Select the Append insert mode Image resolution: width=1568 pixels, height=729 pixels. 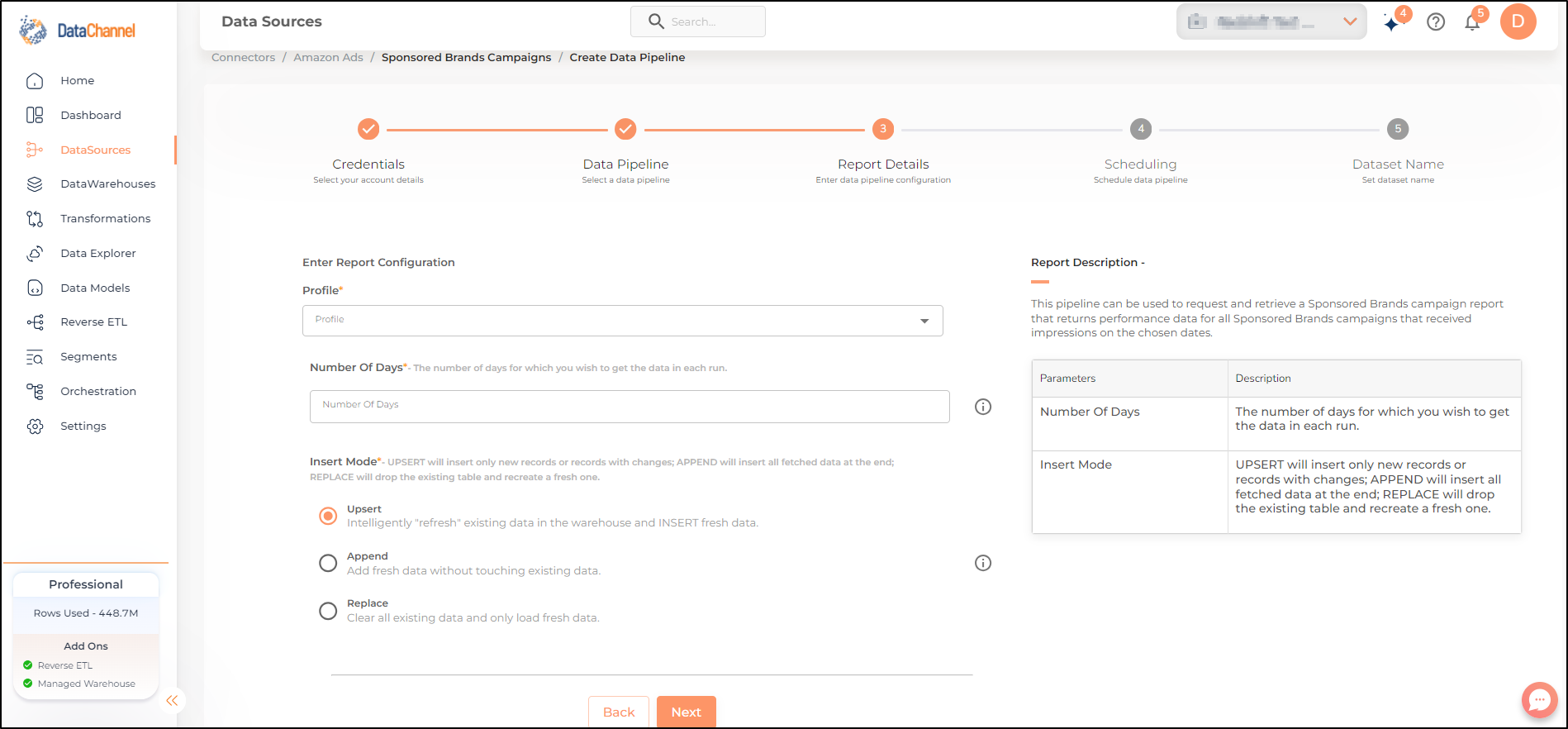pos(328,563)
